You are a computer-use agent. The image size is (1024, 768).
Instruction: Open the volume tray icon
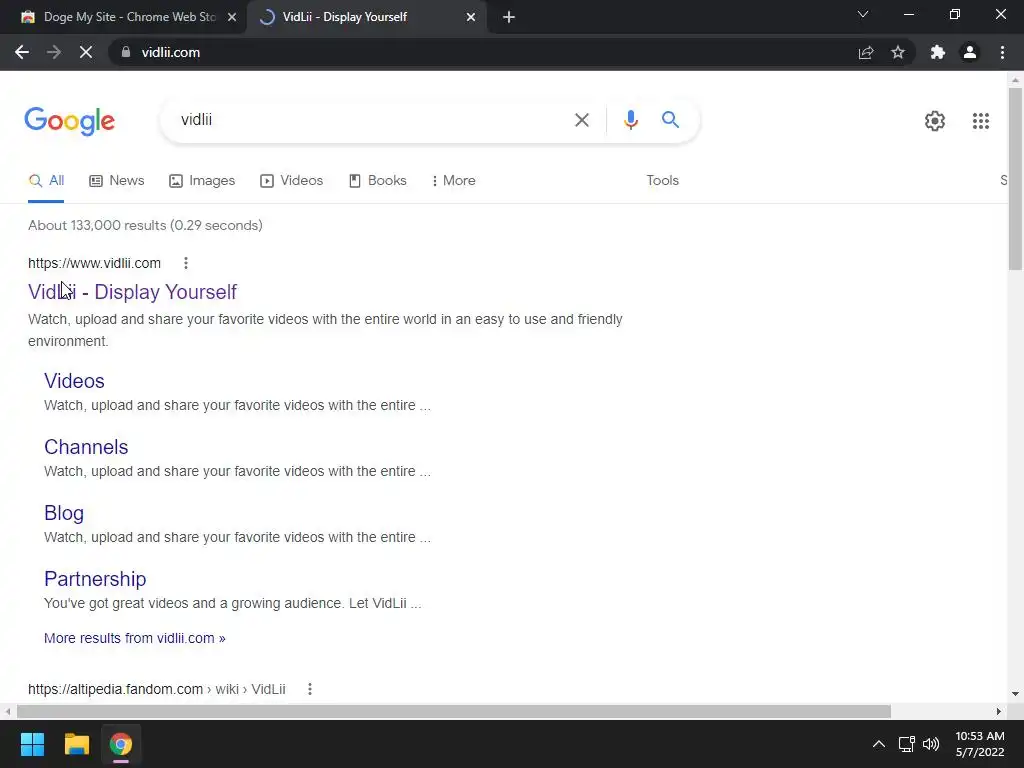click(931, 744)
